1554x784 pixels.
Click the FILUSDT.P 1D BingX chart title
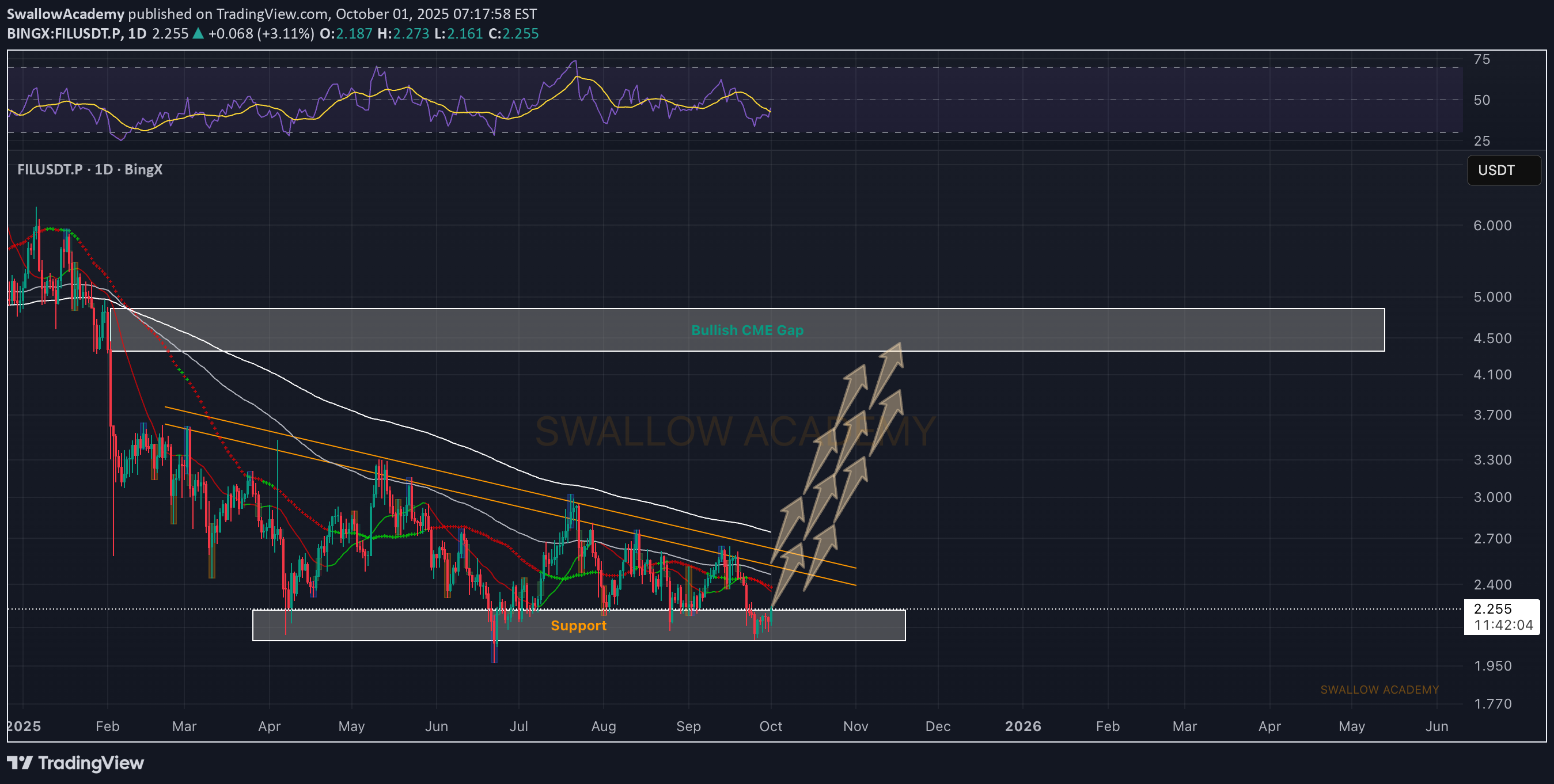pyautogui.click(x=90, y=169)
